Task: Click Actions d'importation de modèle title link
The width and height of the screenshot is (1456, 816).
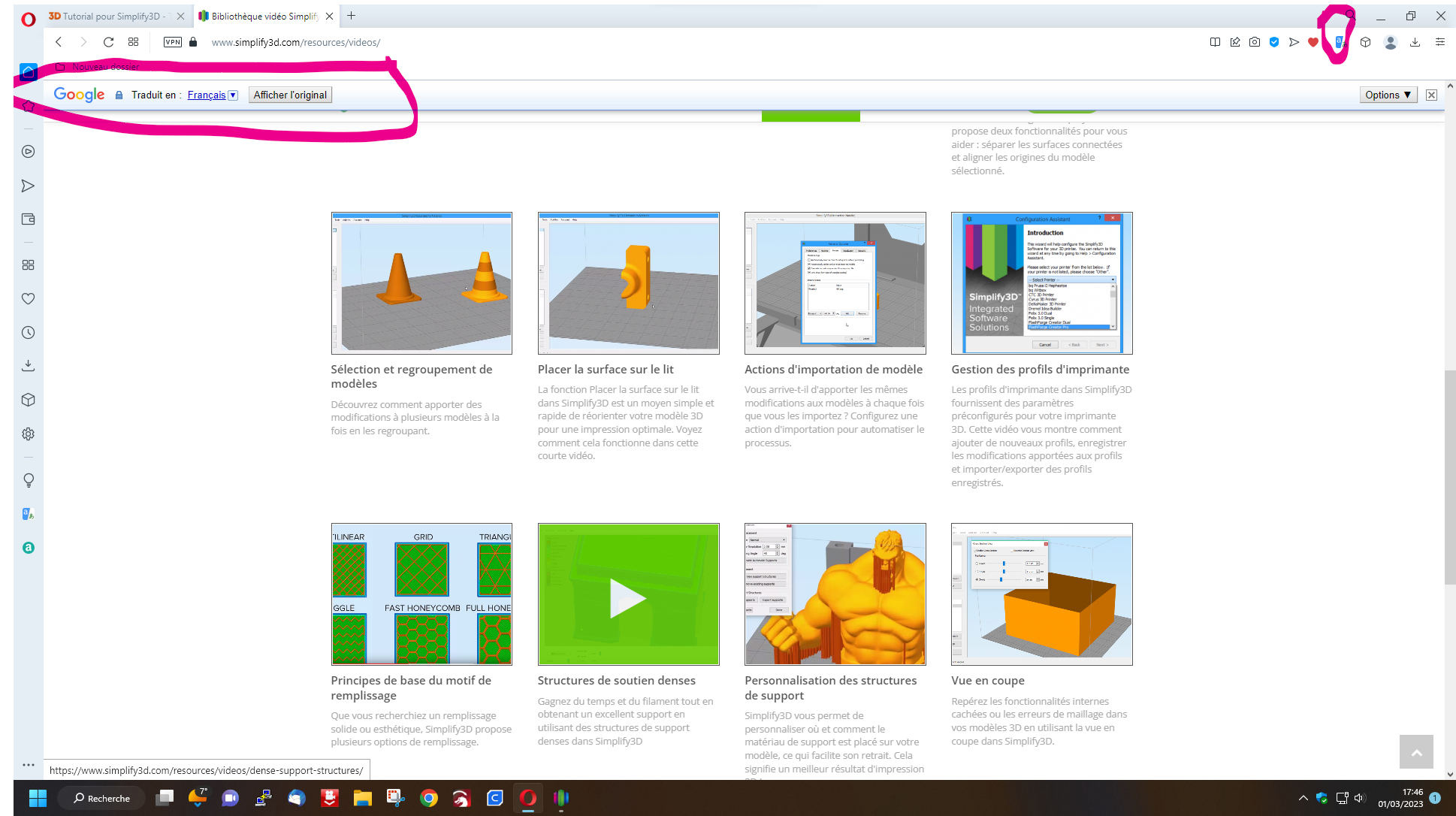Action: [x=833, y=370]
